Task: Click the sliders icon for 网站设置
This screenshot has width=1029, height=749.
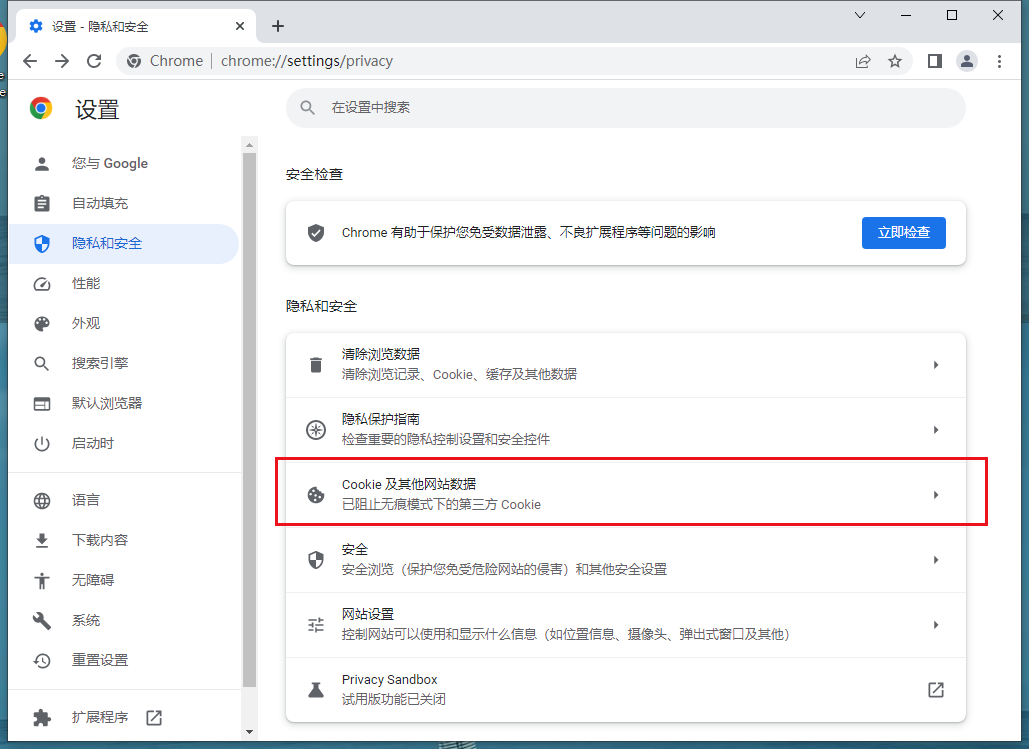Action: pos(316,624)
